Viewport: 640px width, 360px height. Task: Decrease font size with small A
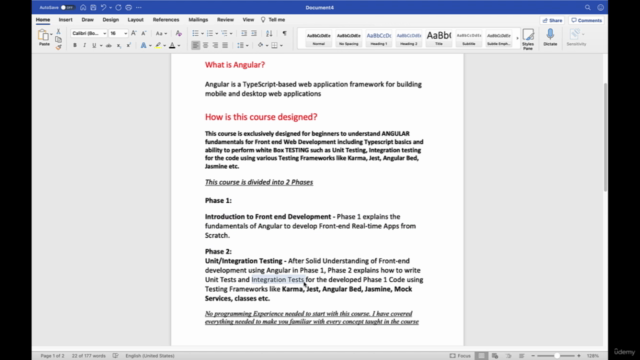pos(143,33)
